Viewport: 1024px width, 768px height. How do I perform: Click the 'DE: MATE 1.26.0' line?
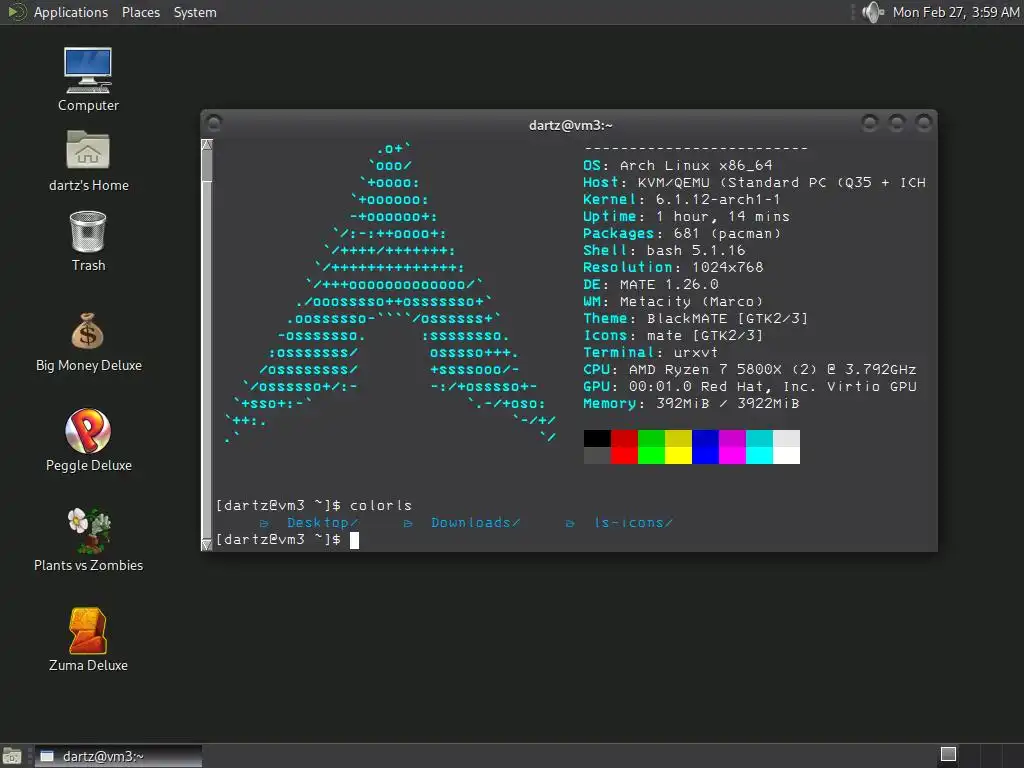(x=651, y=285)
